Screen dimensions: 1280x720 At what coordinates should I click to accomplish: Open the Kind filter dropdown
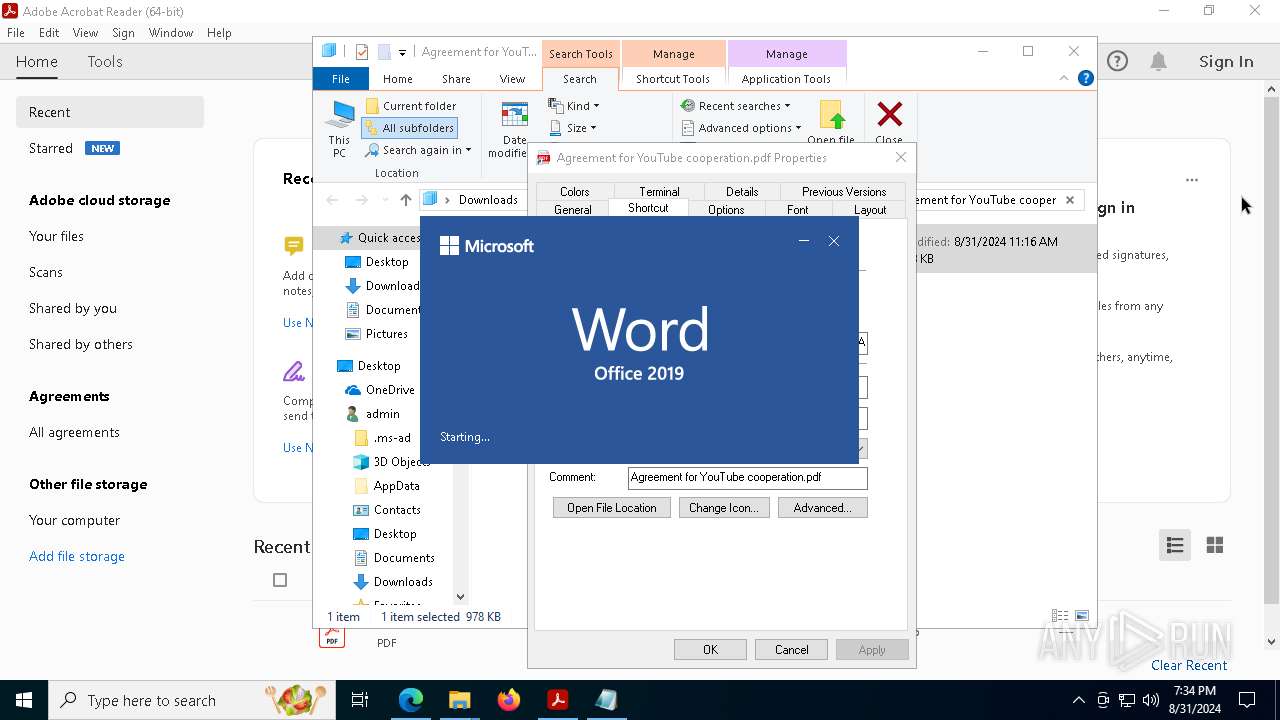point(574,106)
